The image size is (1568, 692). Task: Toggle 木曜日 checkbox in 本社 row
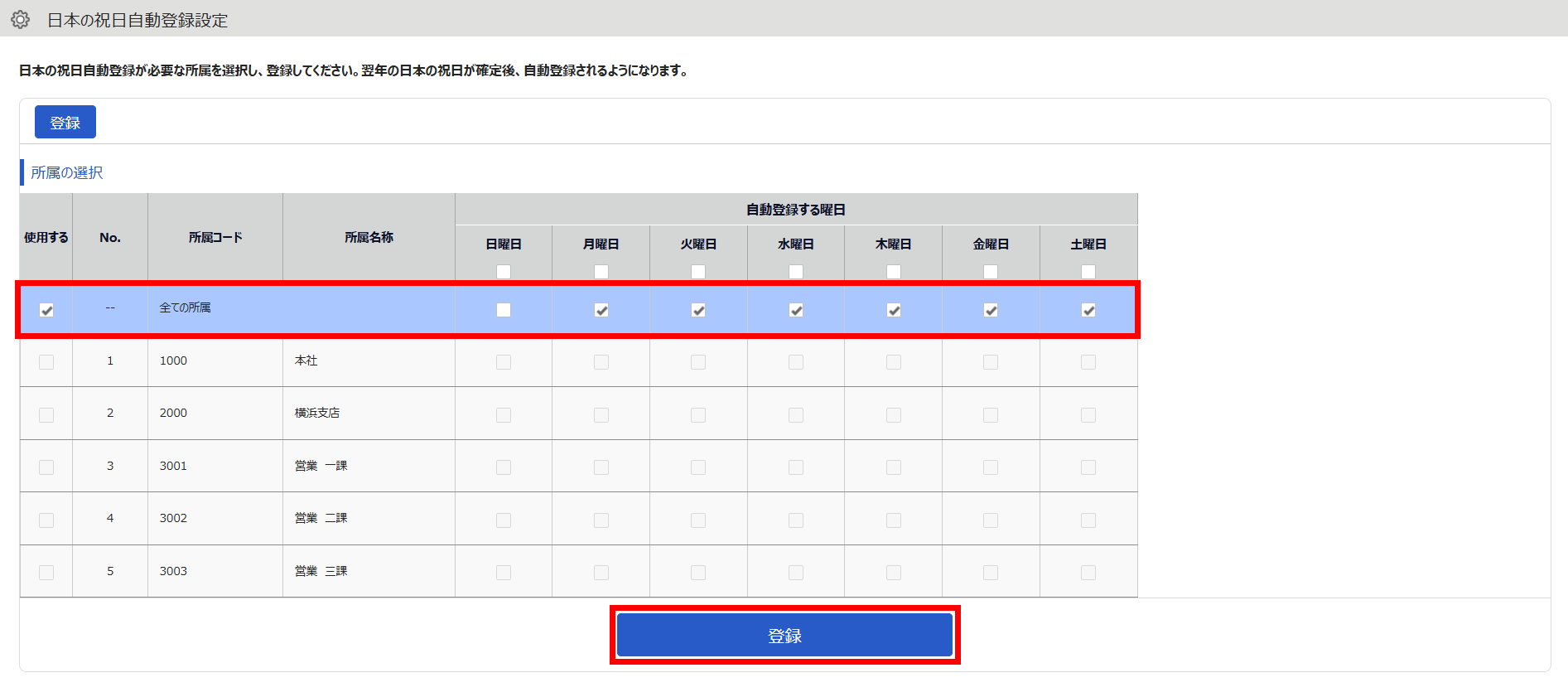tap(894, 362)
